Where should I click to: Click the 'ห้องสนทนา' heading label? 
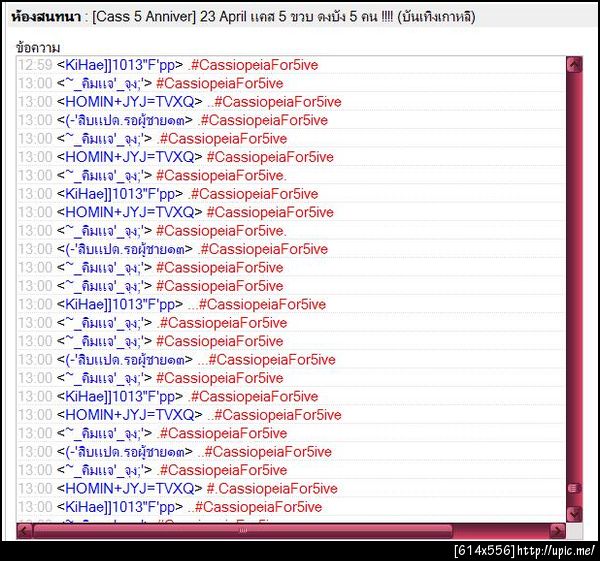tap(46, 17)
